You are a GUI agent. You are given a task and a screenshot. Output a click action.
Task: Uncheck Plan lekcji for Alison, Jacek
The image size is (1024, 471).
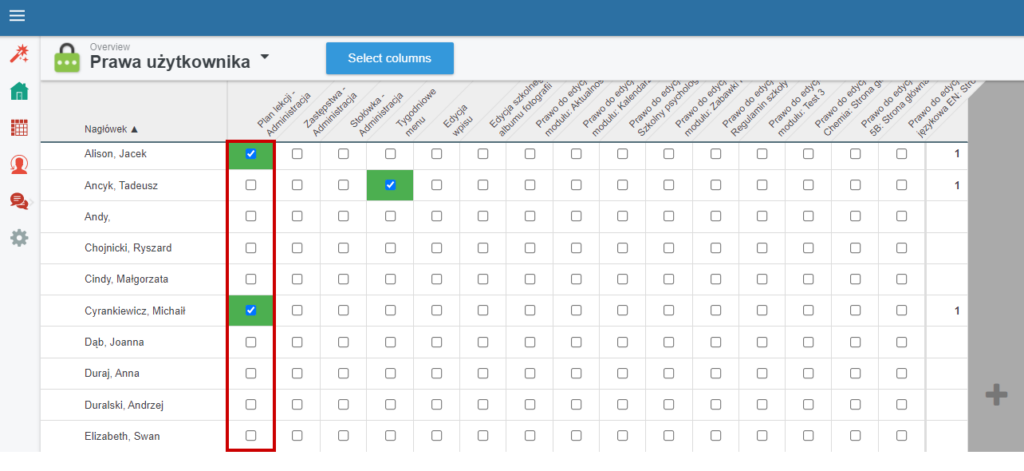[251, 154]
